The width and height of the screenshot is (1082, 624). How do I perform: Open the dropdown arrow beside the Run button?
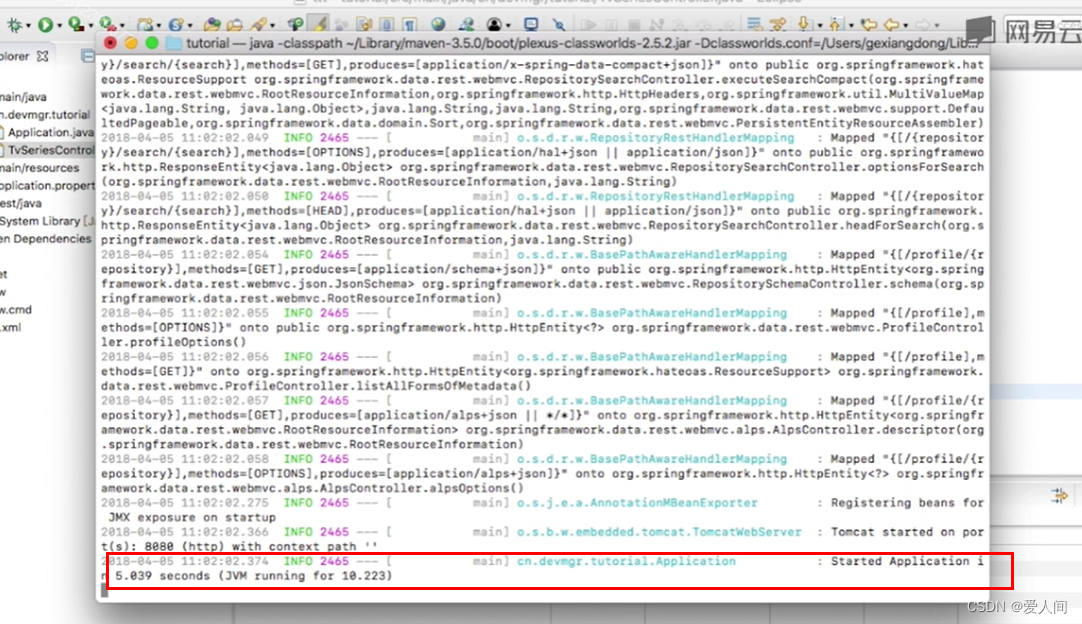[59, 23]
